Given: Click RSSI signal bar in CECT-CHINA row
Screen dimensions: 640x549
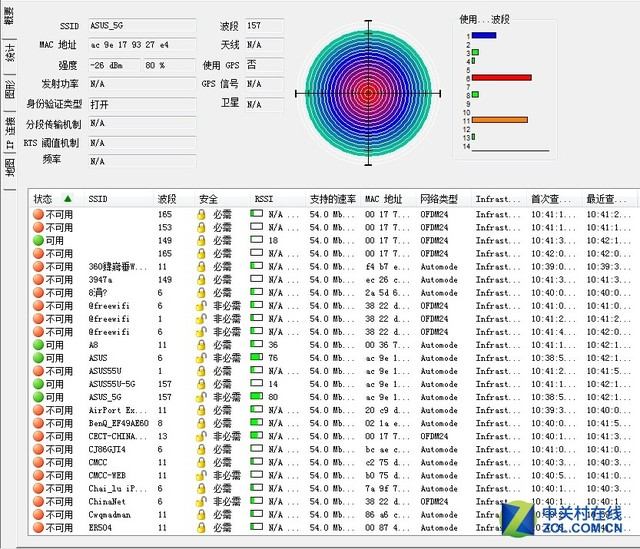Looking at the screenshot, I should (256, 435).
